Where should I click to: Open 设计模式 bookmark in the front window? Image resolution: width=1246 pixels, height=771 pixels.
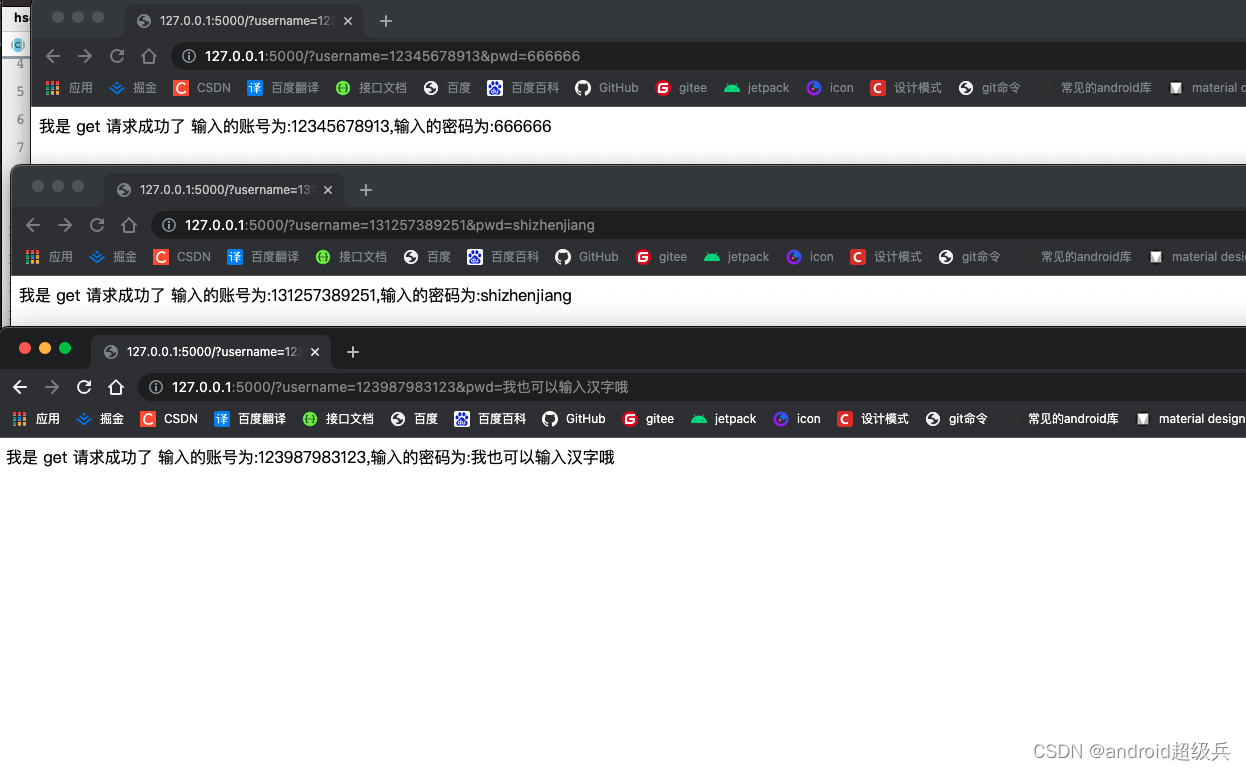[873, 419]
